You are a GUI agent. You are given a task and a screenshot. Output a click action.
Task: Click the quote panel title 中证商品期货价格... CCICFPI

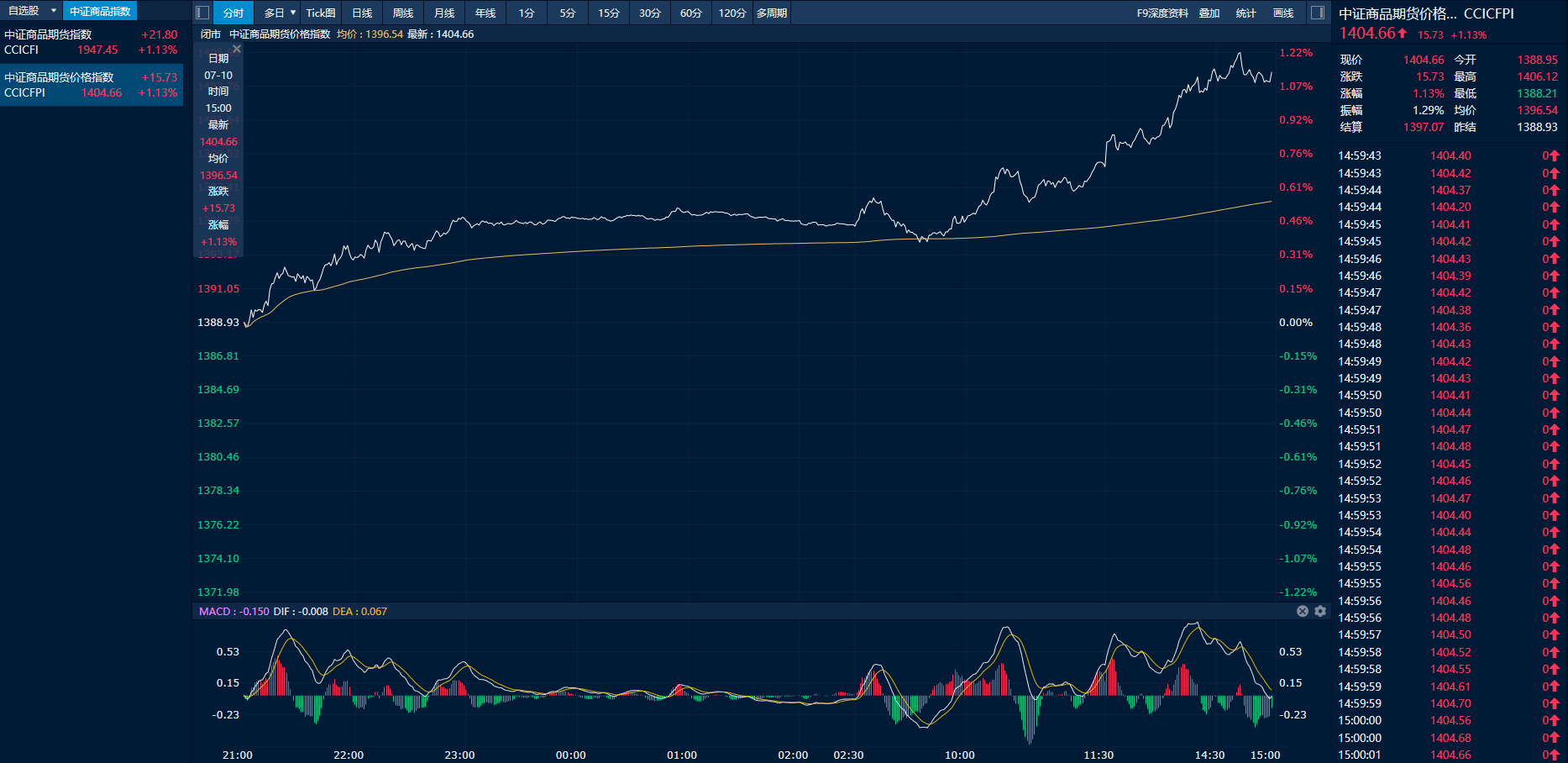(1426, 13)
